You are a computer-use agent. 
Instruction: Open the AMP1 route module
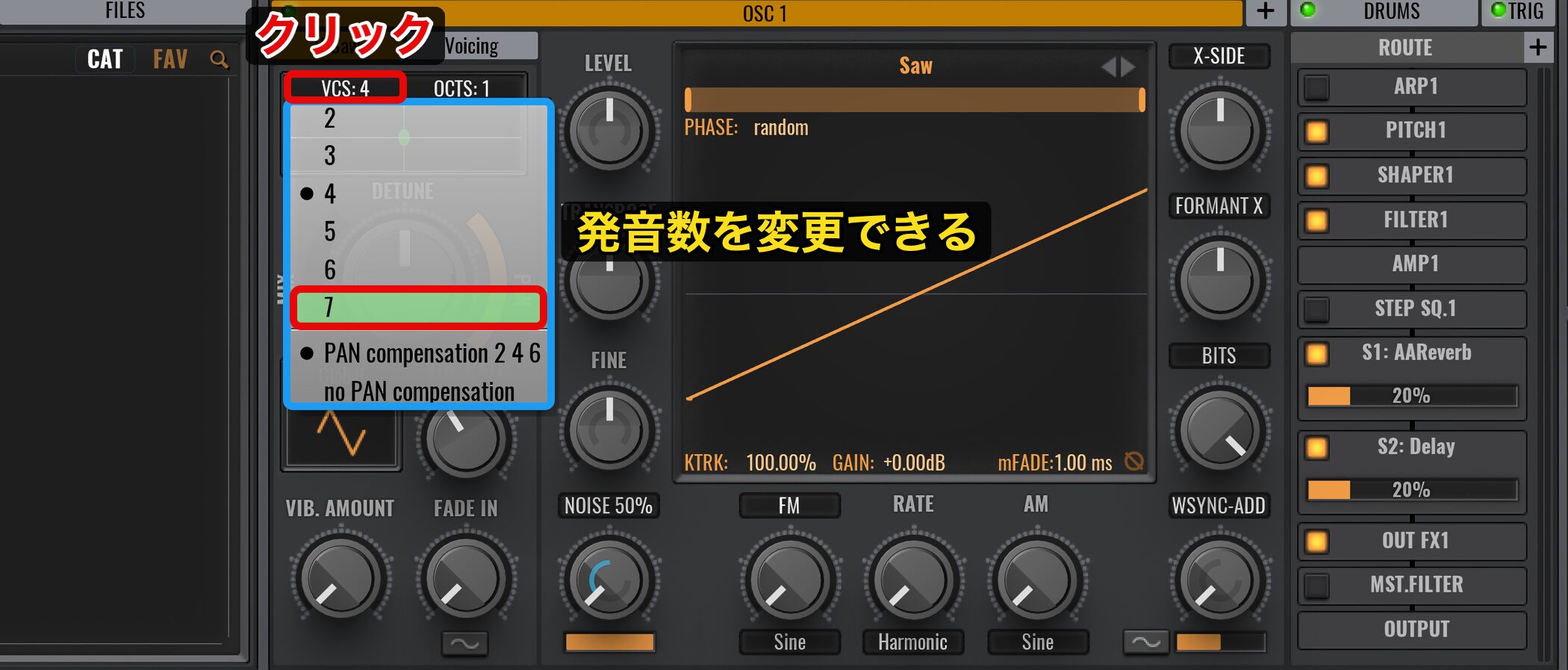click(x=1412, y=264)
